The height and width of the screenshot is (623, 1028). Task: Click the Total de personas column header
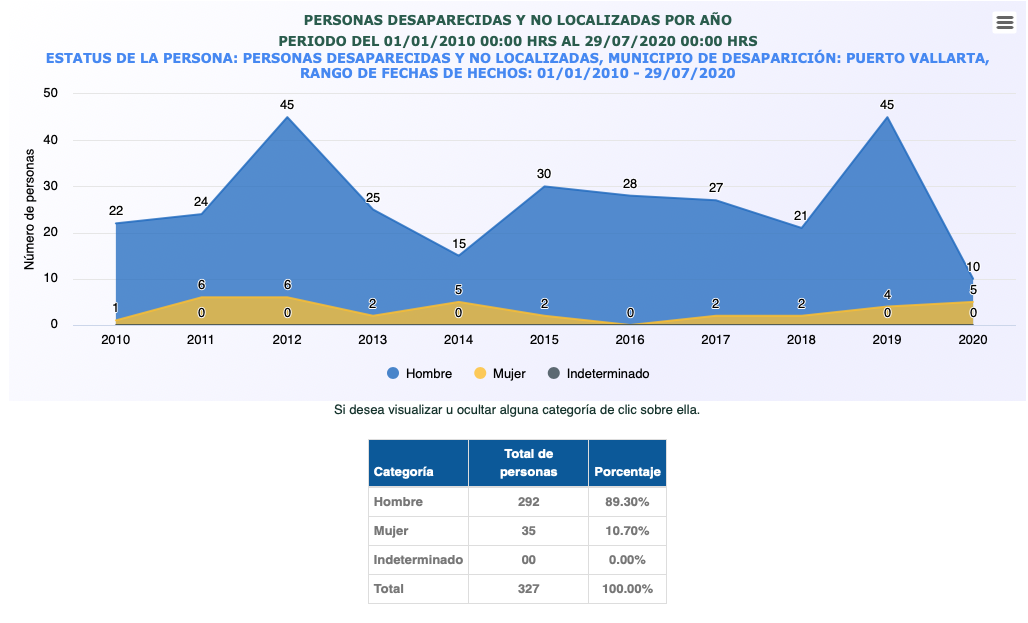coord(528,463)
